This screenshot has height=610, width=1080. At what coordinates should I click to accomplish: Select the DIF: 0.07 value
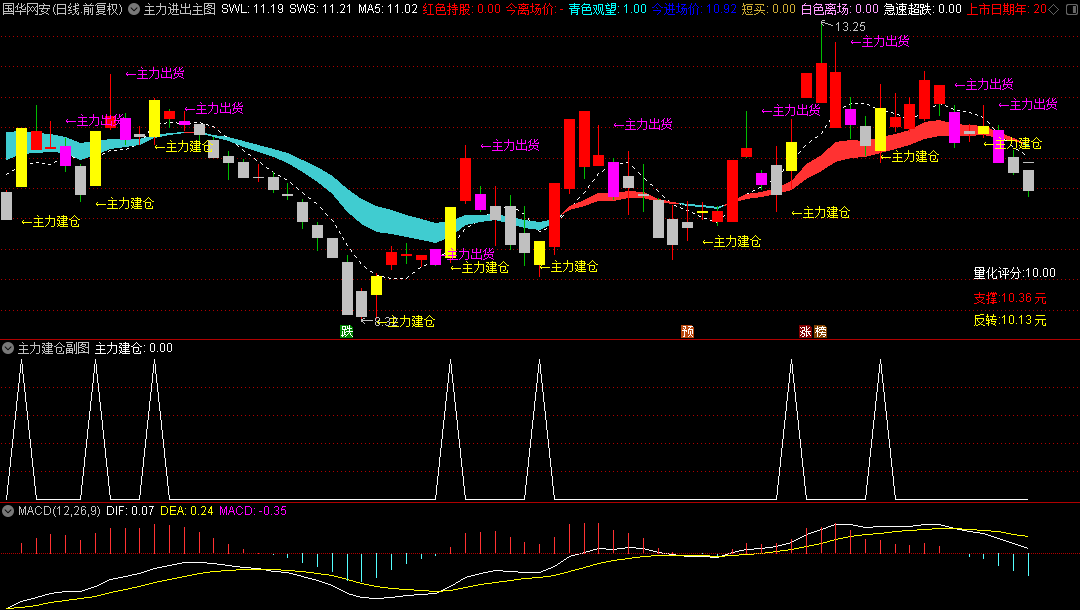click(130, 511)
